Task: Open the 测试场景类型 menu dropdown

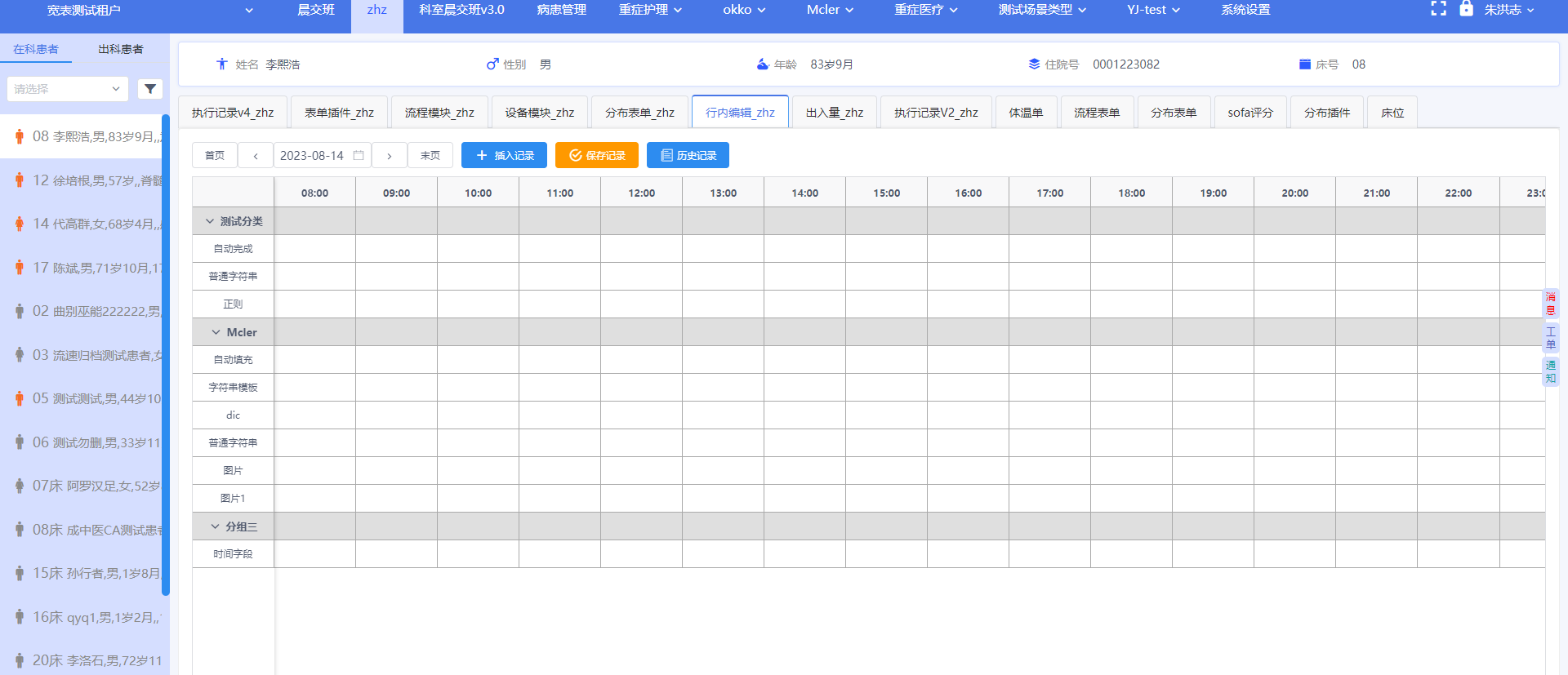Action: click(1042, 10)
